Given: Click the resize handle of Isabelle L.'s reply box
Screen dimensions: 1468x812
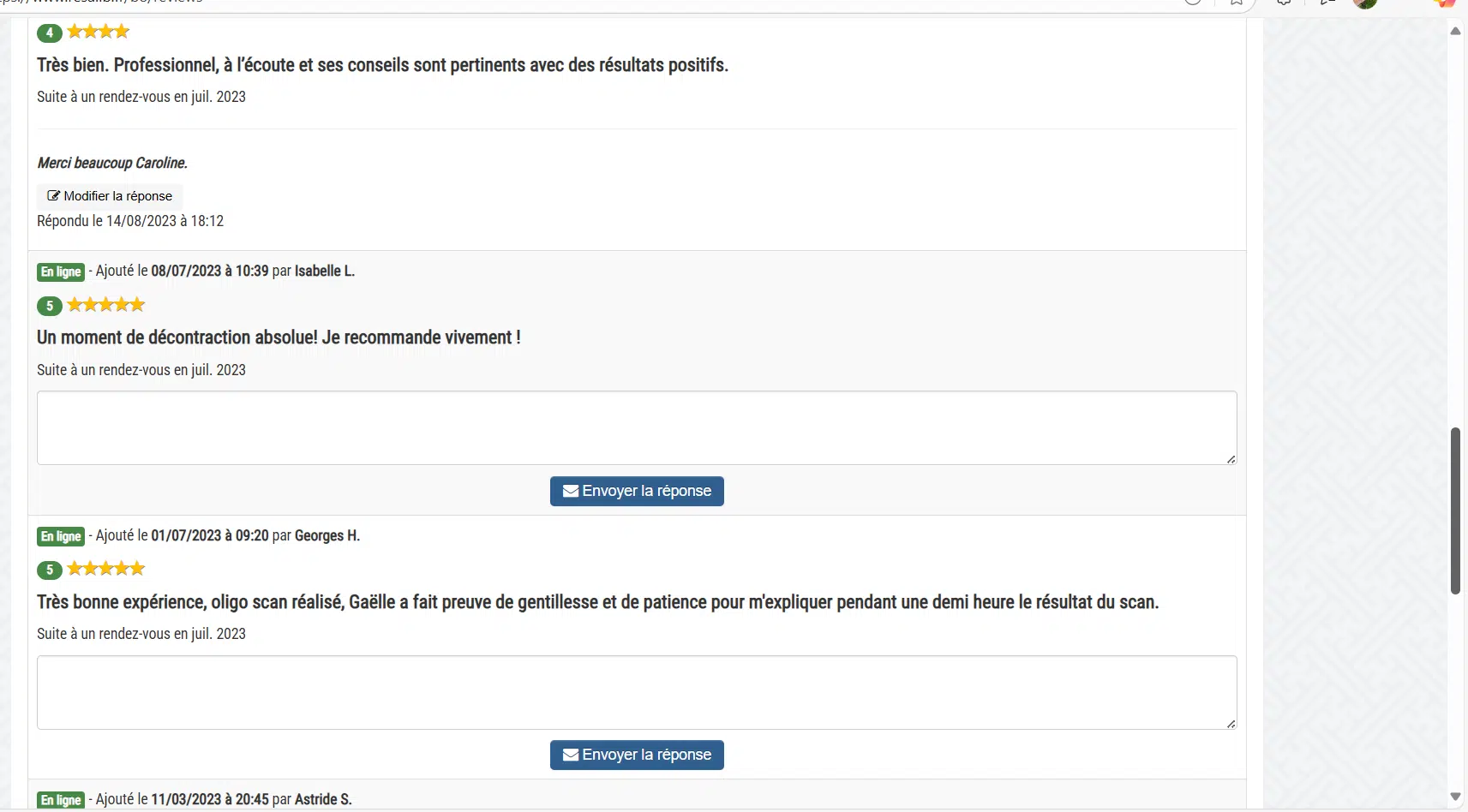Looking at the screenshot, I should [1231, 460].
